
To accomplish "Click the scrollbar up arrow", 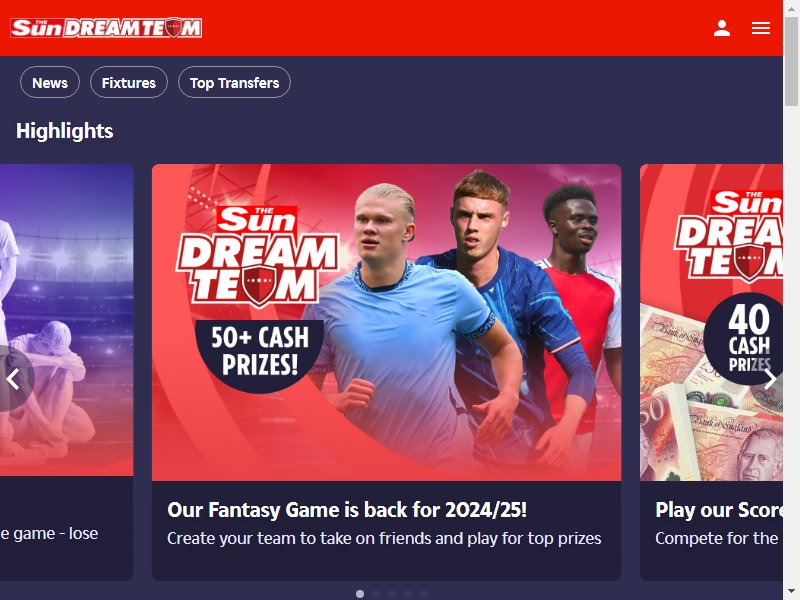I will click(x=791, y=7).
